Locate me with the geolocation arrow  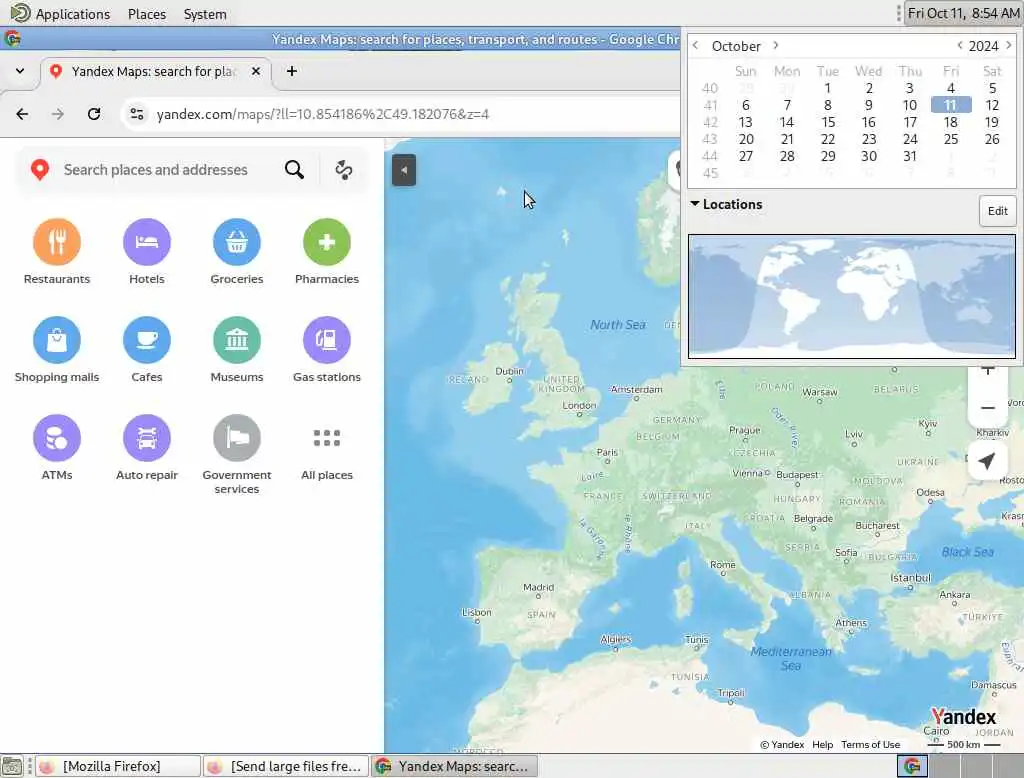987,461
